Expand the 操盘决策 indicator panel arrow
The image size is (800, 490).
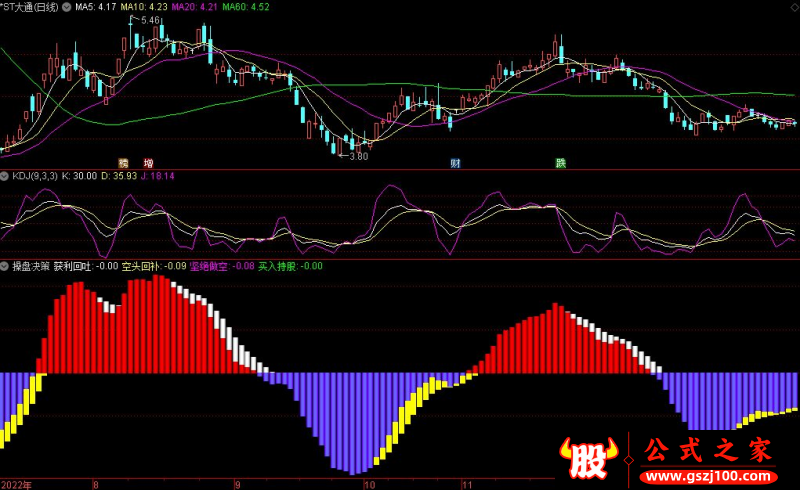tap(5, 266)
